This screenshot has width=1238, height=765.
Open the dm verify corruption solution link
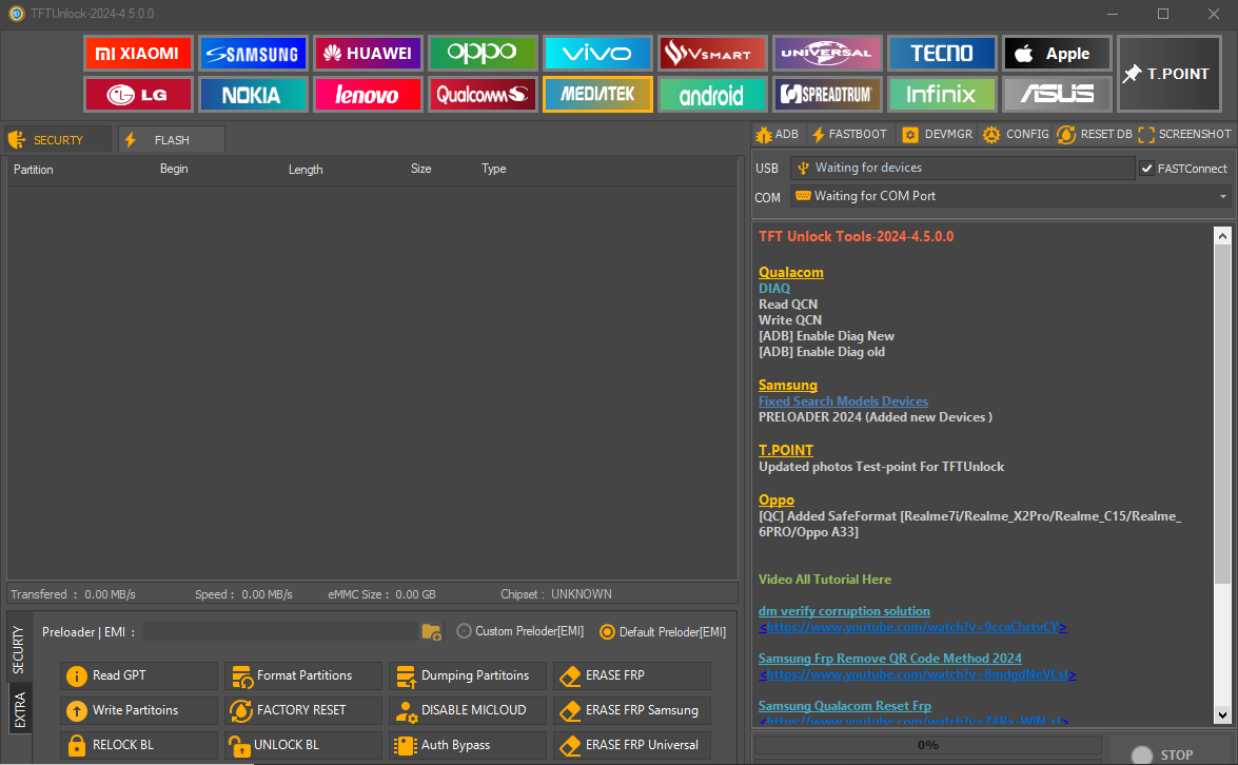pos(843,610)
